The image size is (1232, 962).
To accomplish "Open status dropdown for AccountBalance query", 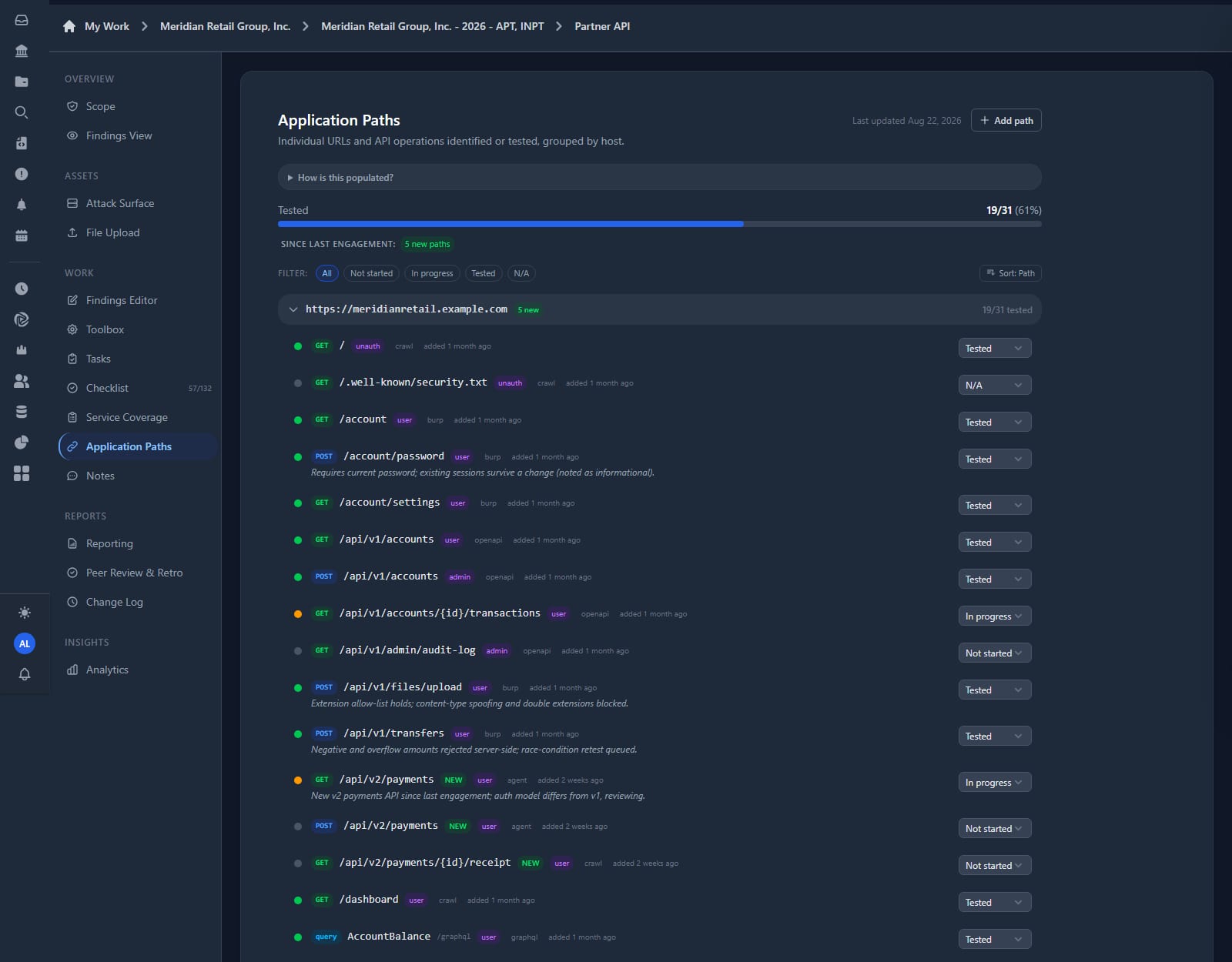I will 994,939.
